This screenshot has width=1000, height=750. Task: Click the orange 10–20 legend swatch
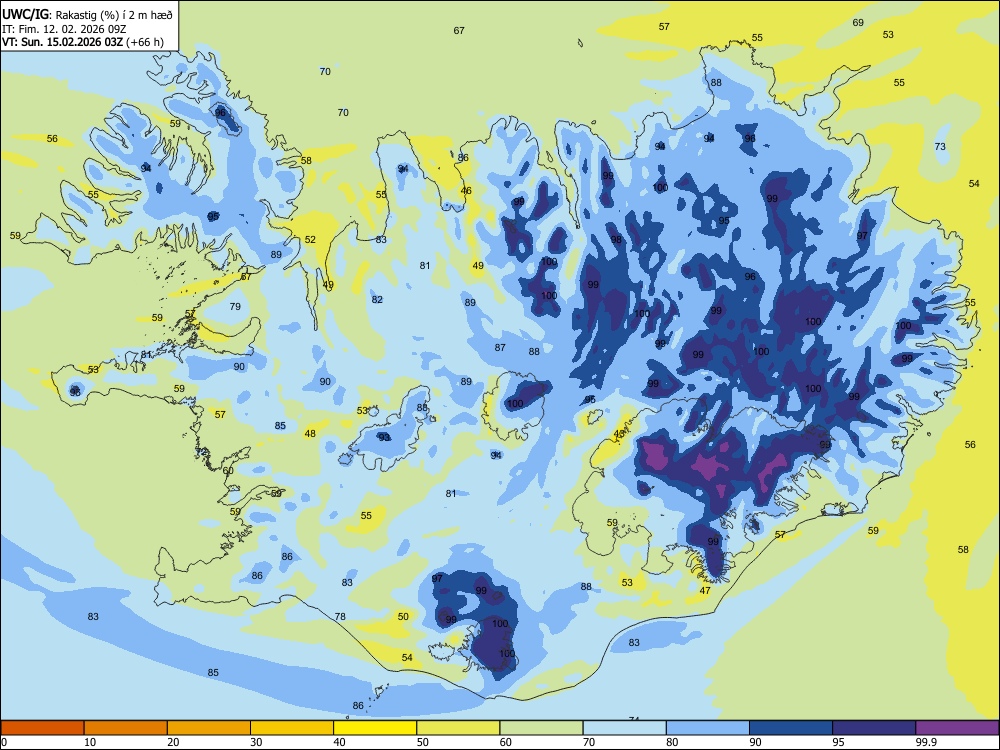126,728
